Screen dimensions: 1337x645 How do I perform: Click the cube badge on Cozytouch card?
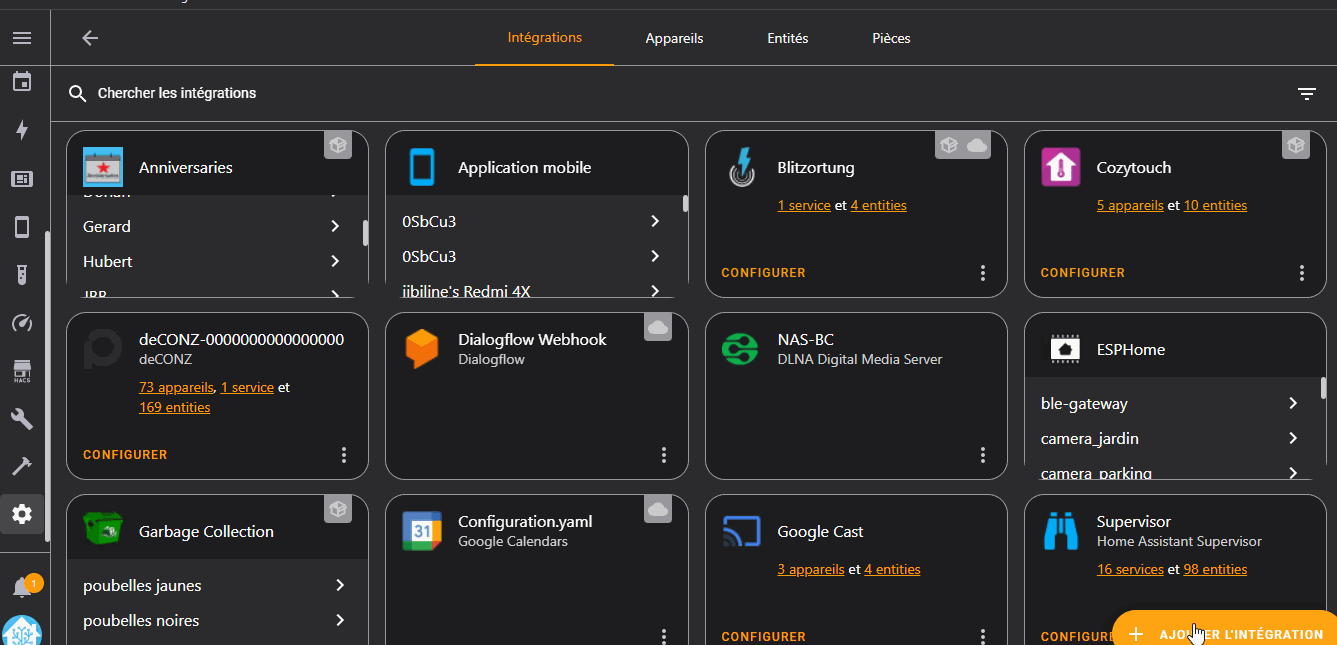click(1296, 145)
